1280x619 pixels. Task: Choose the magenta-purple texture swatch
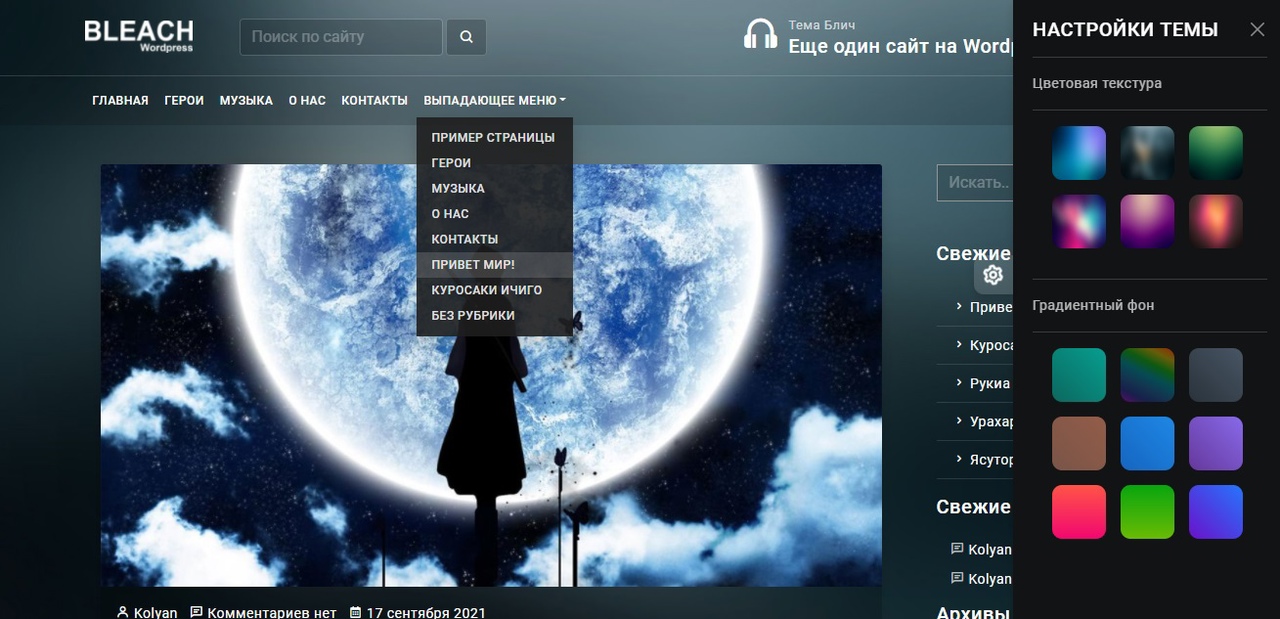point(1147,221)
